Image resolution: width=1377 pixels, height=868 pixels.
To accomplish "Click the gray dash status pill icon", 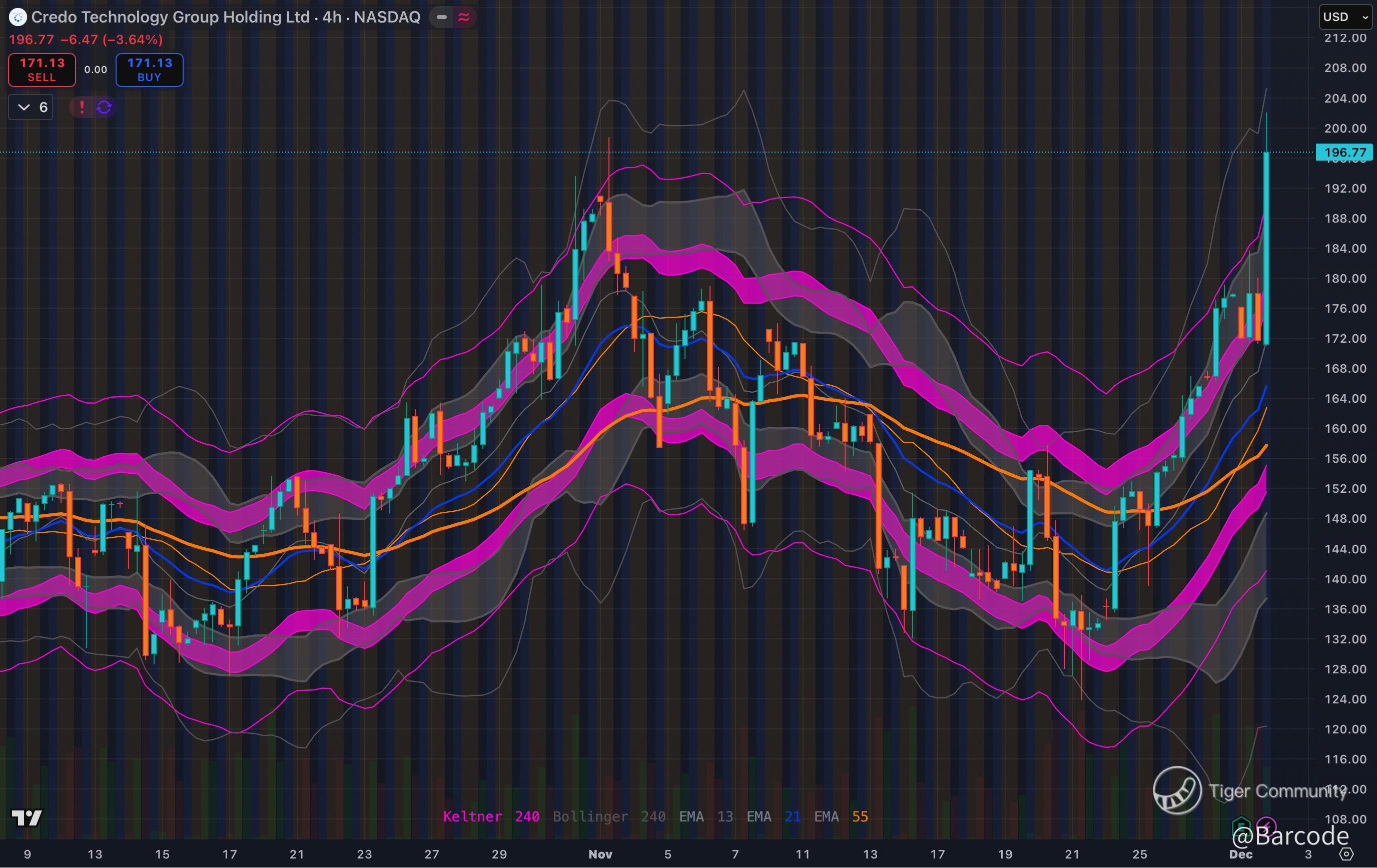I will (441, 18).
